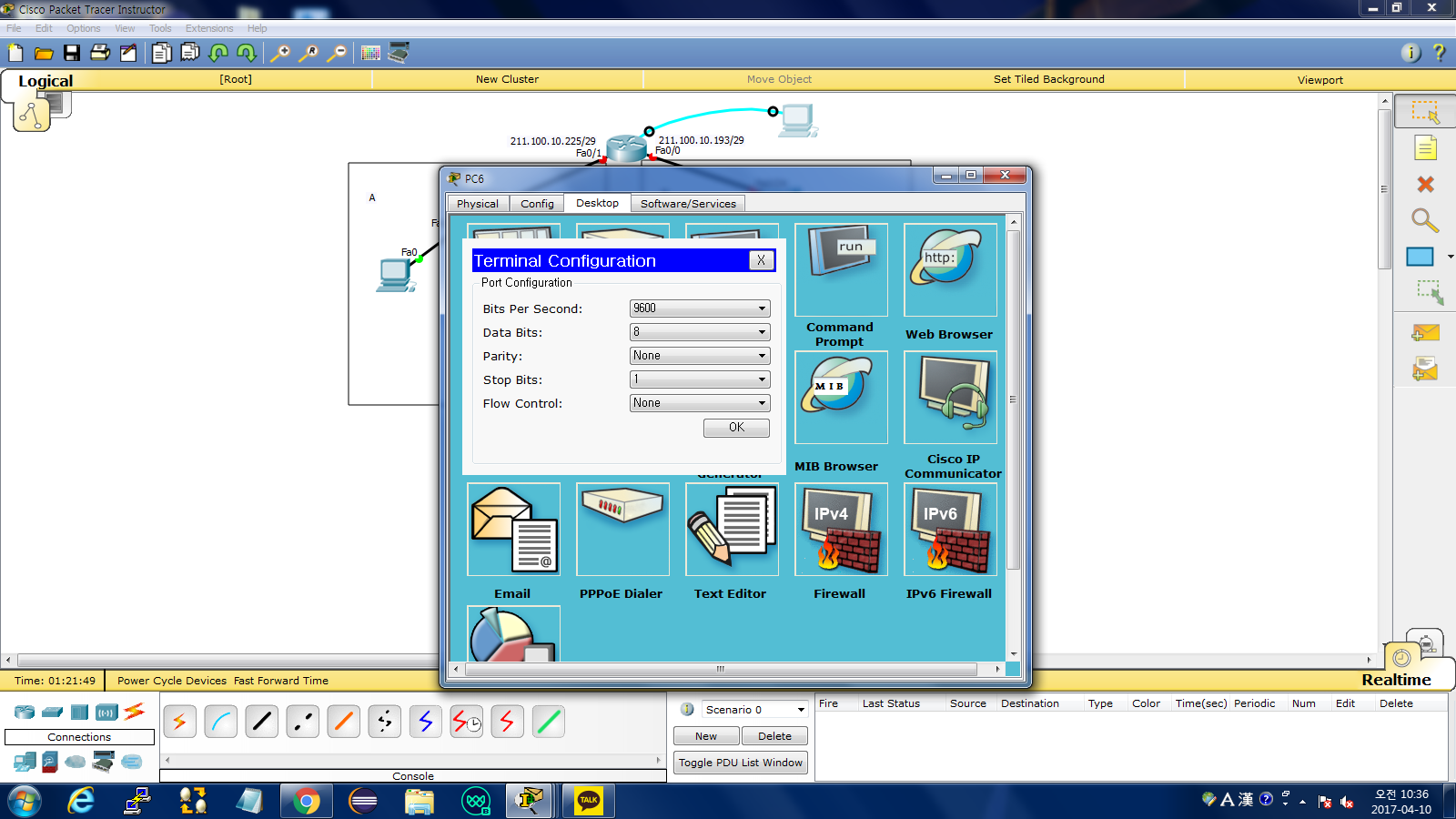Expand the Parity dropdown
This screenshot has width=1456, height=819.
[700, 356]
